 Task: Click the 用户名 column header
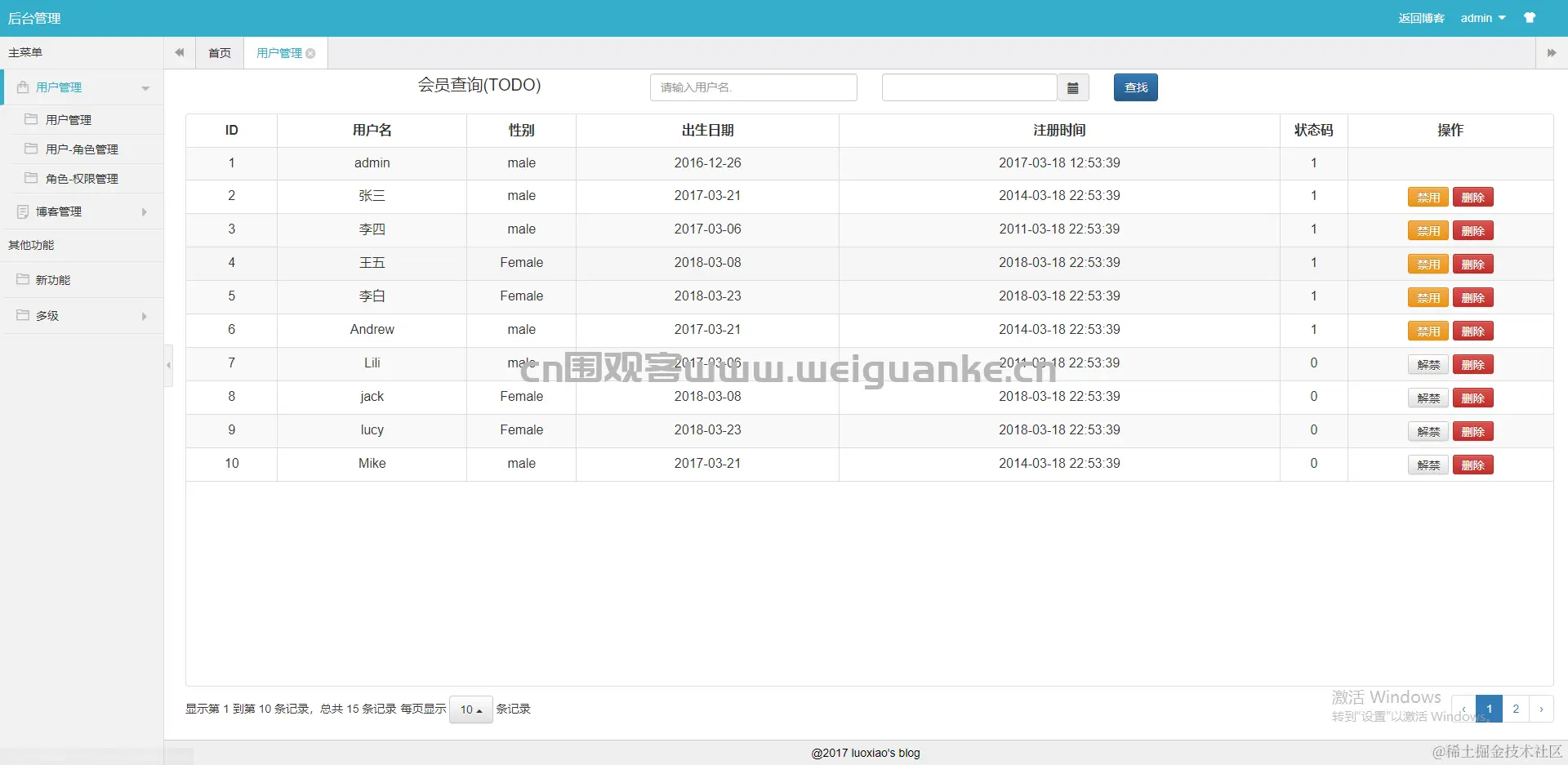(372, 131)
